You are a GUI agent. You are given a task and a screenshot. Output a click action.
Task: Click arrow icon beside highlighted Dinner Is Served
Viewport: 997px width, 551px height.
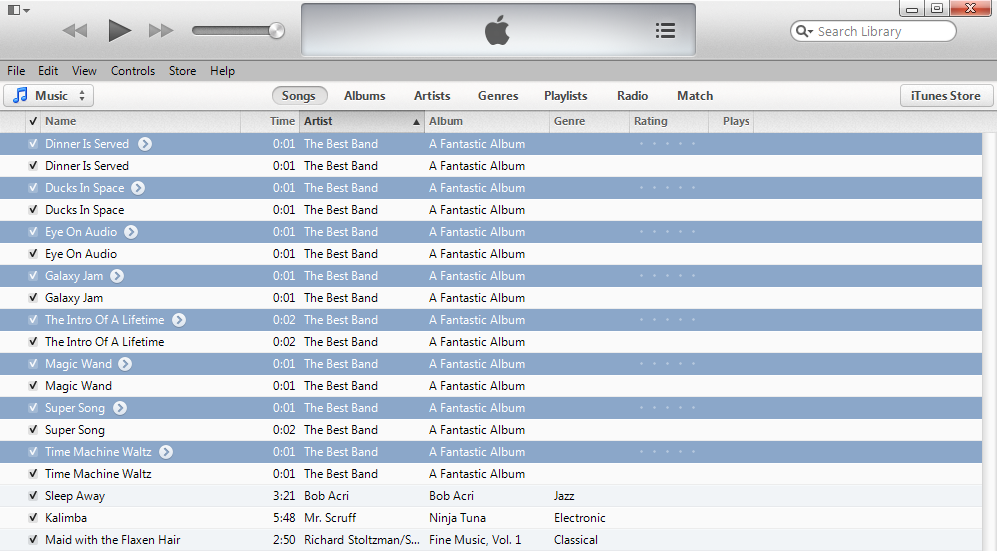pos(145,144)
